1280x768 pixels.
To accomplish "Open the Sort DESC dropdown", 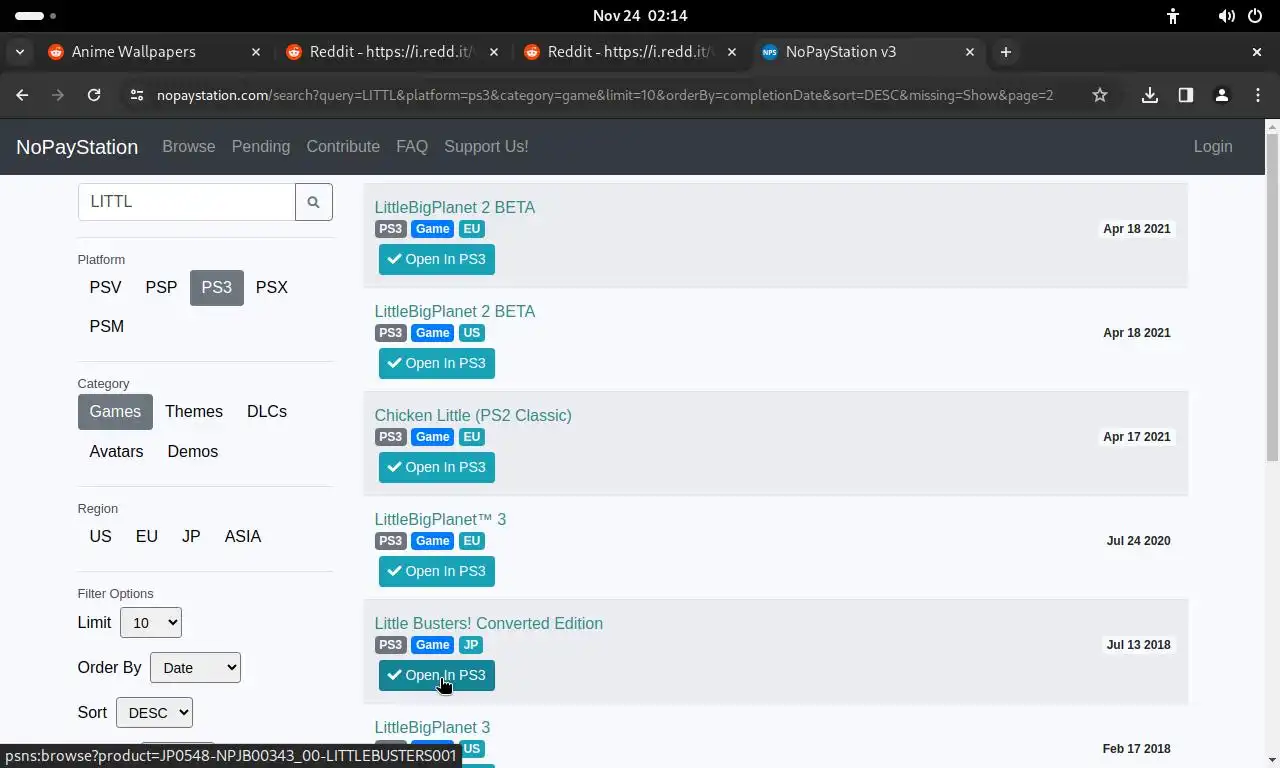I will pos(154,712).
